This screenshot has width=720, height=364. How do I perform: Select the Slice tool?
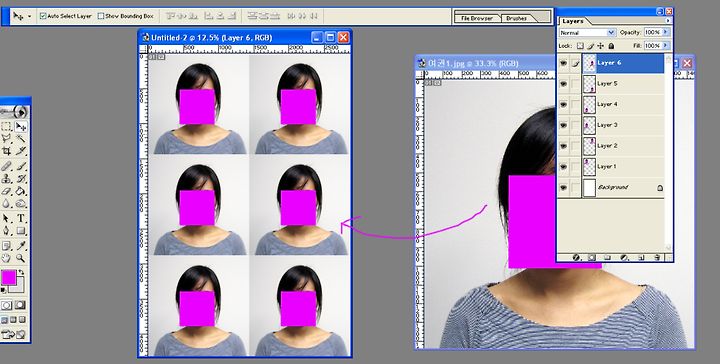pos(21,151)
